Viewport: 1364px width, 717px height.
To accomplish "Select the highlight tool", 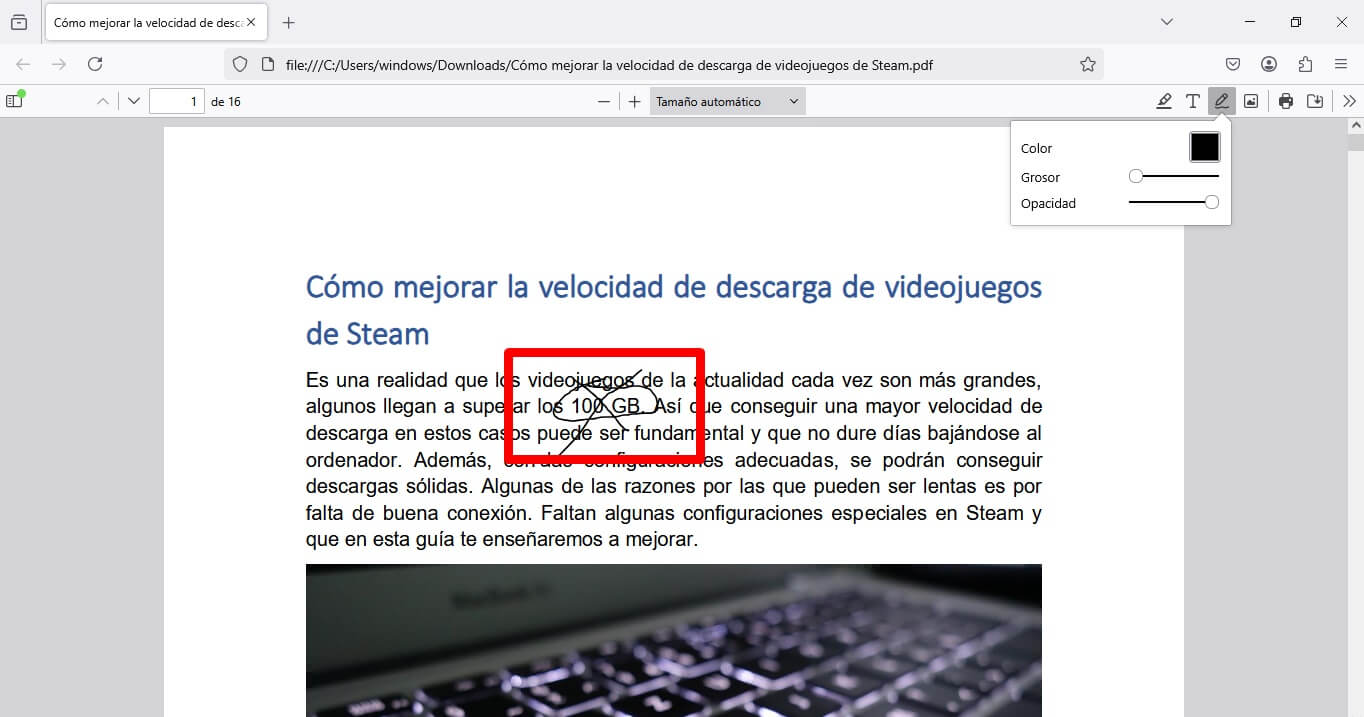I will [x=1164, y=101].
